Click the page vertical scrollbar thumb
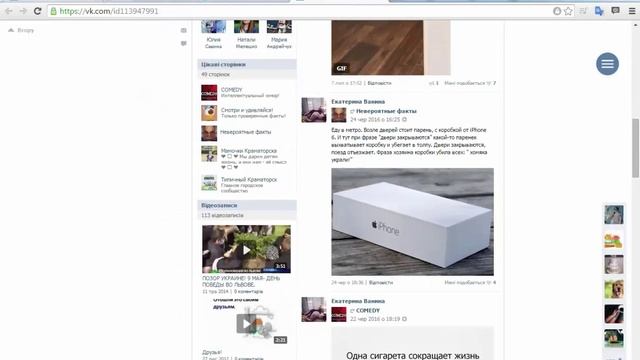This screenshot has height=360, width=640. coord(636,148)
